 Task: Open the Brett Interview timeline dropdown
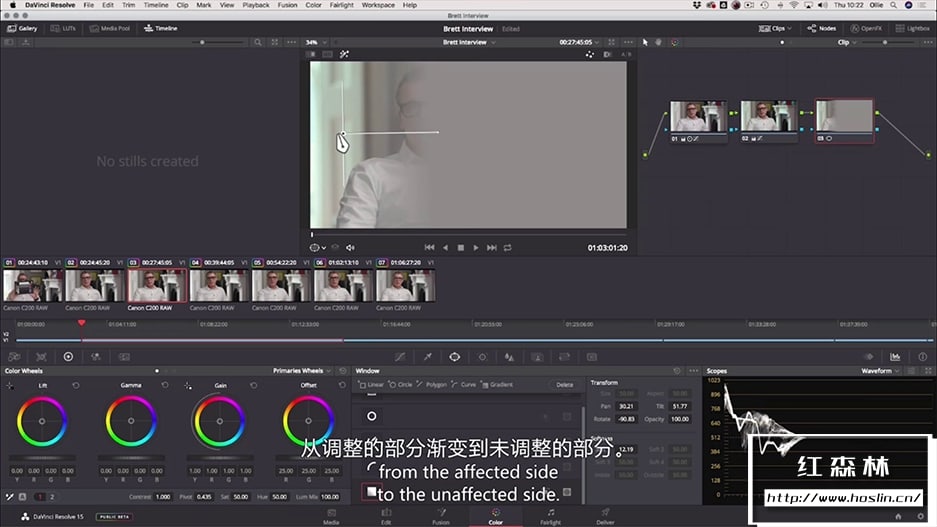point(469,42)
